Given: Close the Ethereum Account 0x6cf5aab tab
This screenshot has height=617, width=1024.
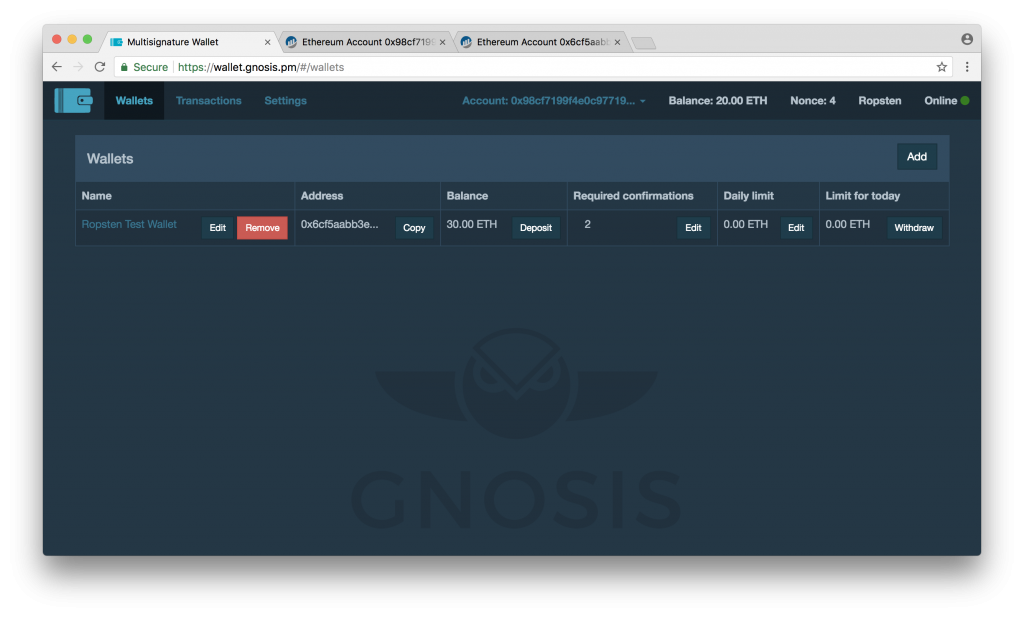Looking at the screenshot, I should pos(617,42).
